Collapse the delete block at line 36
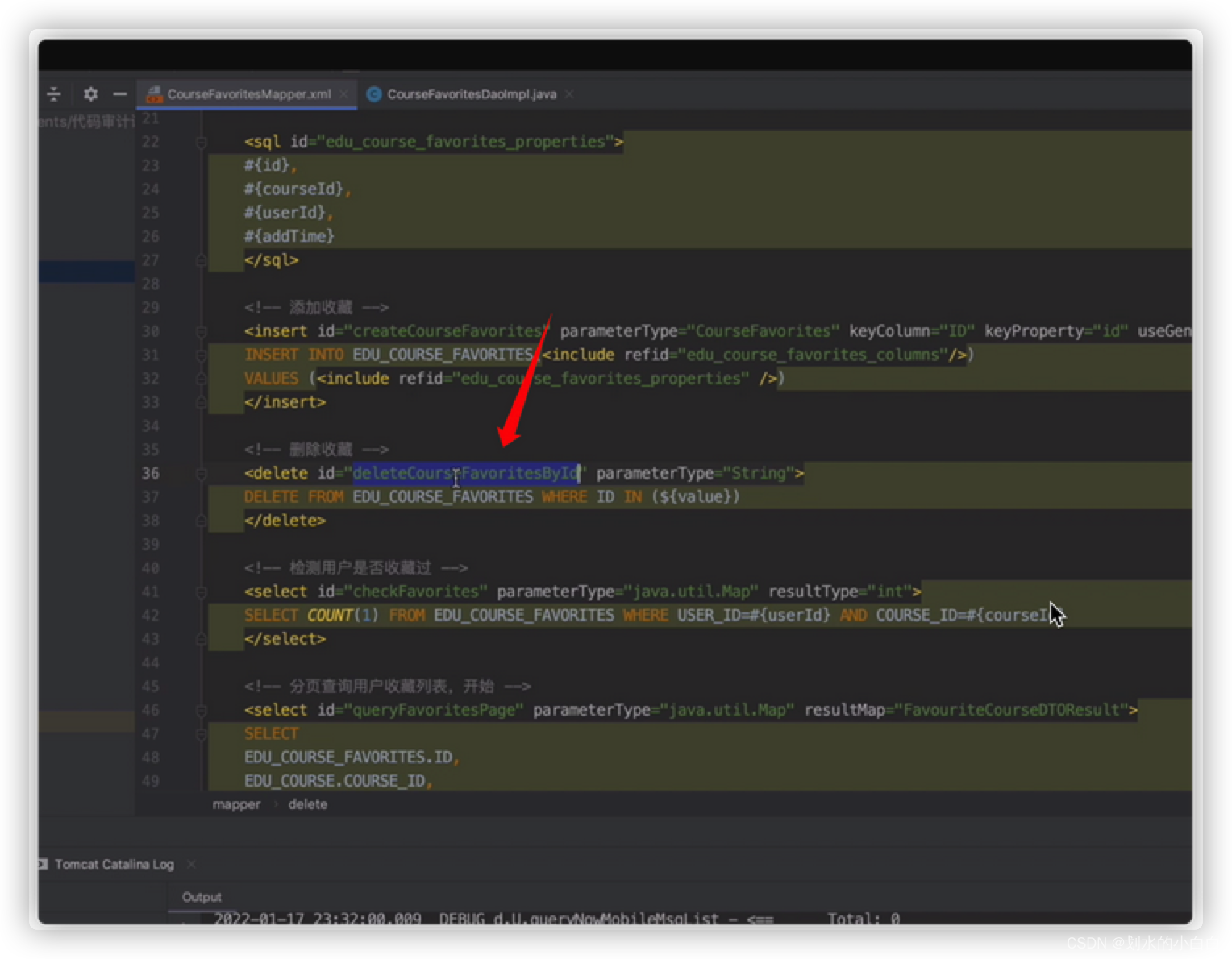The width and height of the screenshot is (1232, 959). 202,474
